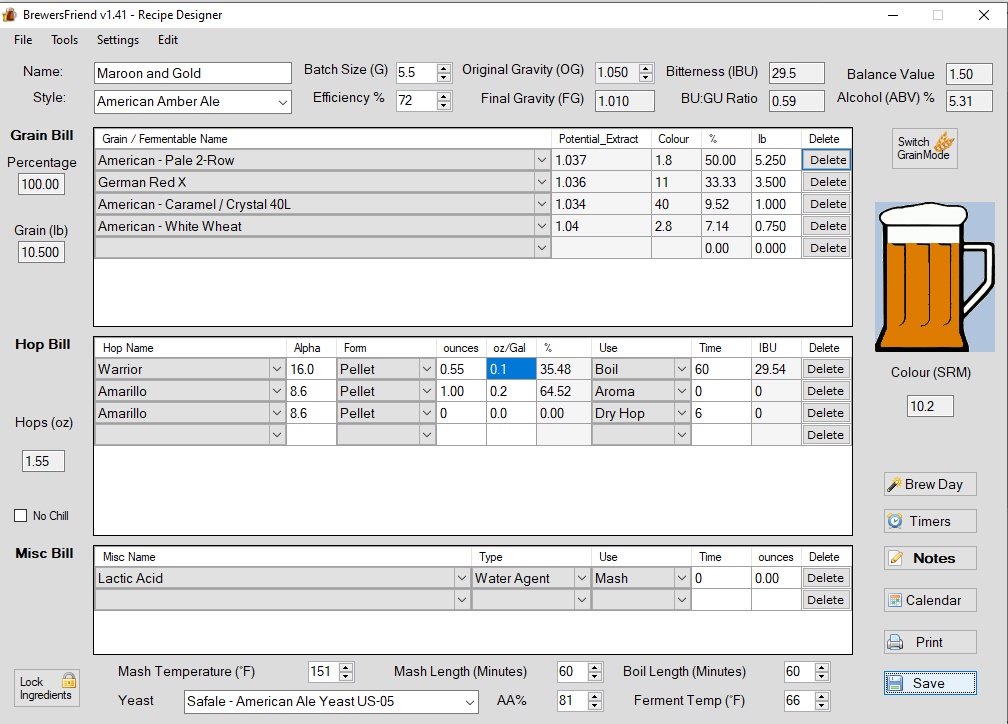The image size is (1008, 724).
Task: Delete the Lactic Acid misc row
Action: (x=825, y=578)
